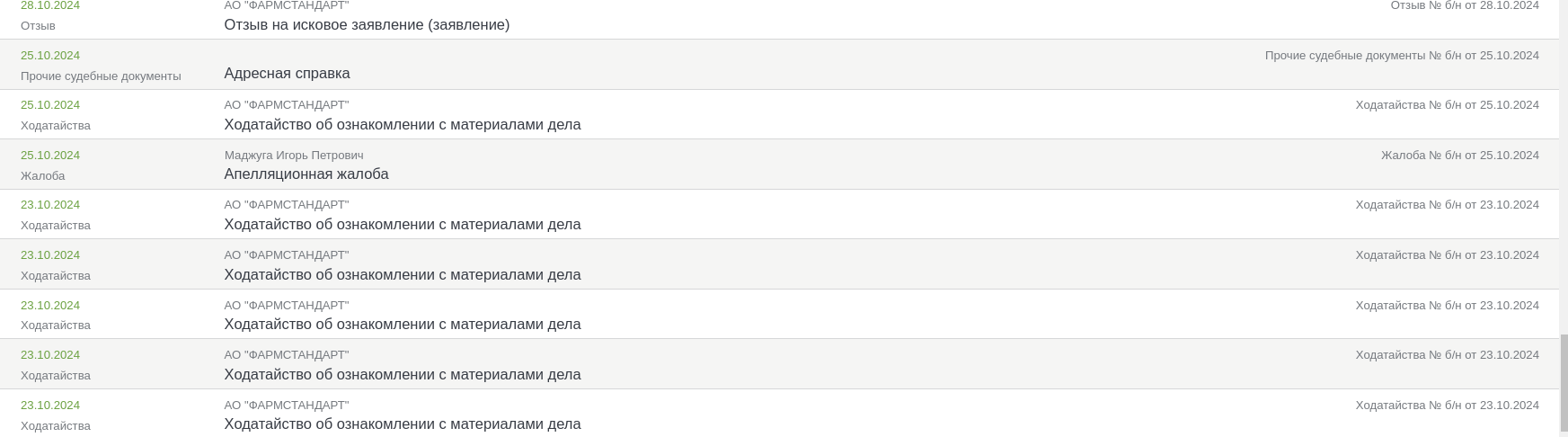Open the Адресная справка entry
Image resolution: width=1568 pixels, height=437 pixels.
[287, 74]
